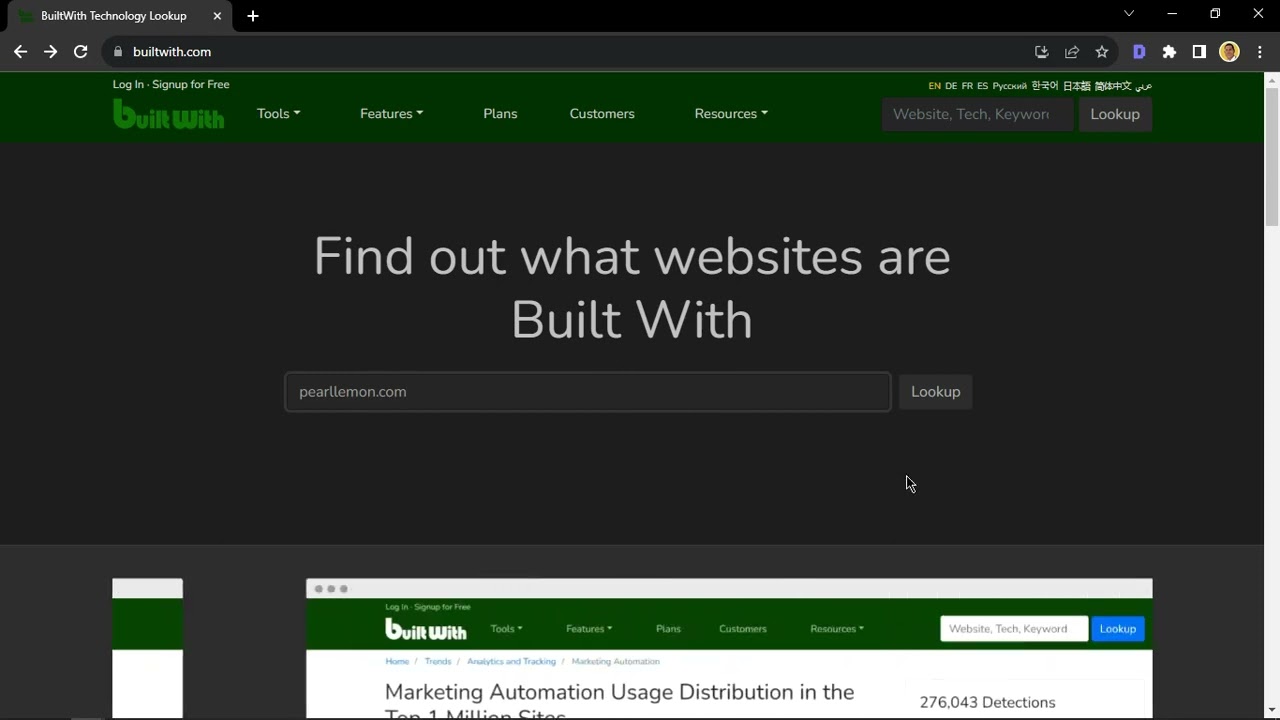
Task: Click the address bar URL builtwith.com
Action: 172,52
